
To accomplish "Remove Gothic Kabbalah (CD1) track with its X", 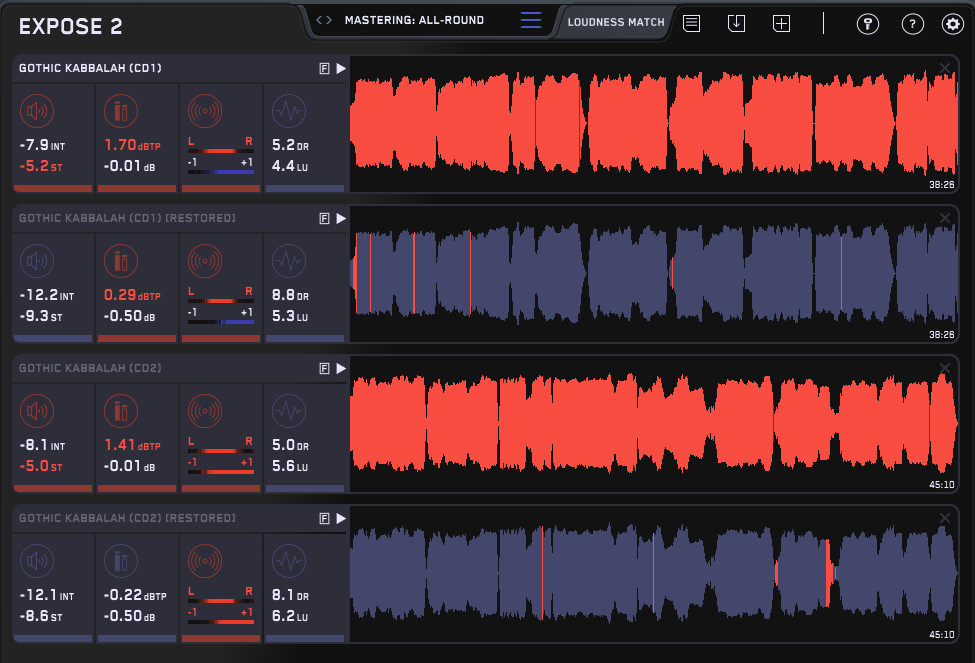I will pos(945,68).
